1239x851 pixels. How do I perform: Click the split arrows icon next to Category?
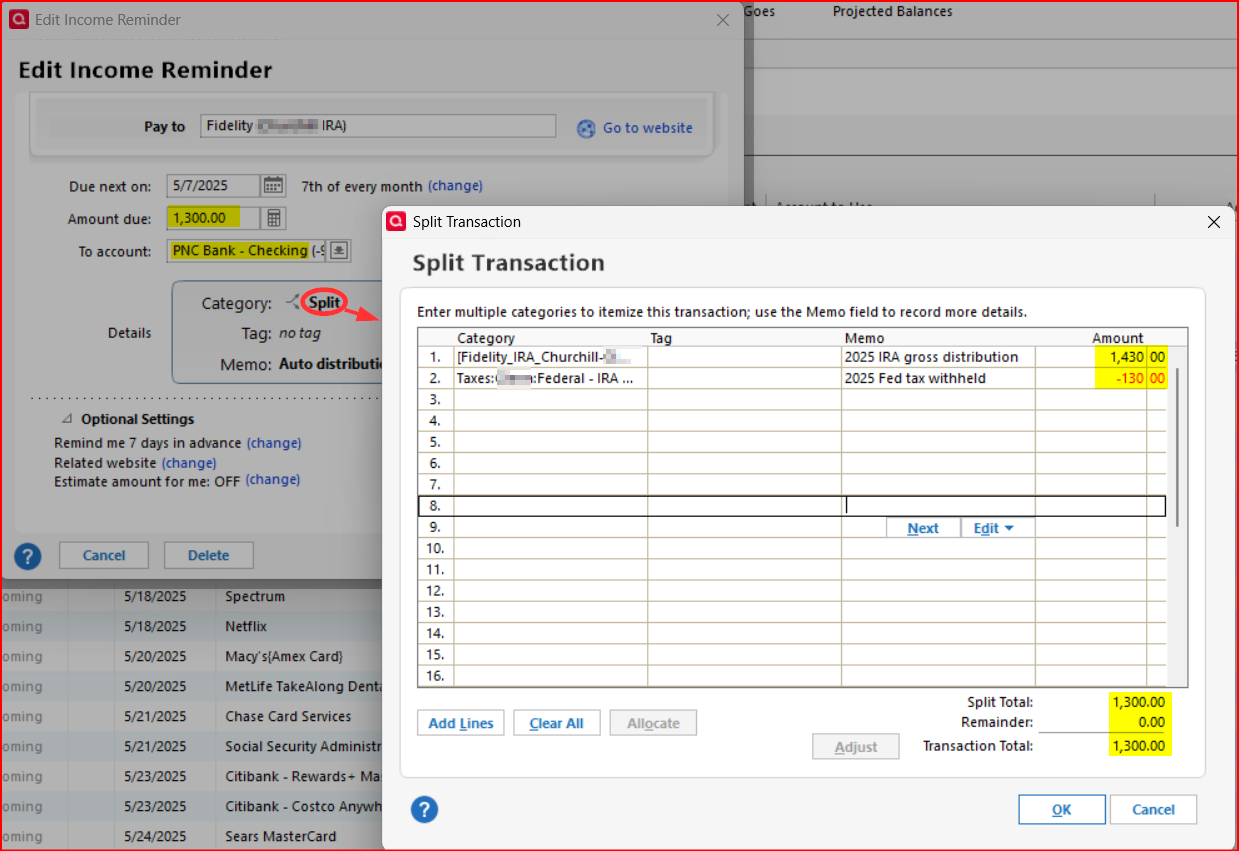pyautogui.click(x=292, y=302)
